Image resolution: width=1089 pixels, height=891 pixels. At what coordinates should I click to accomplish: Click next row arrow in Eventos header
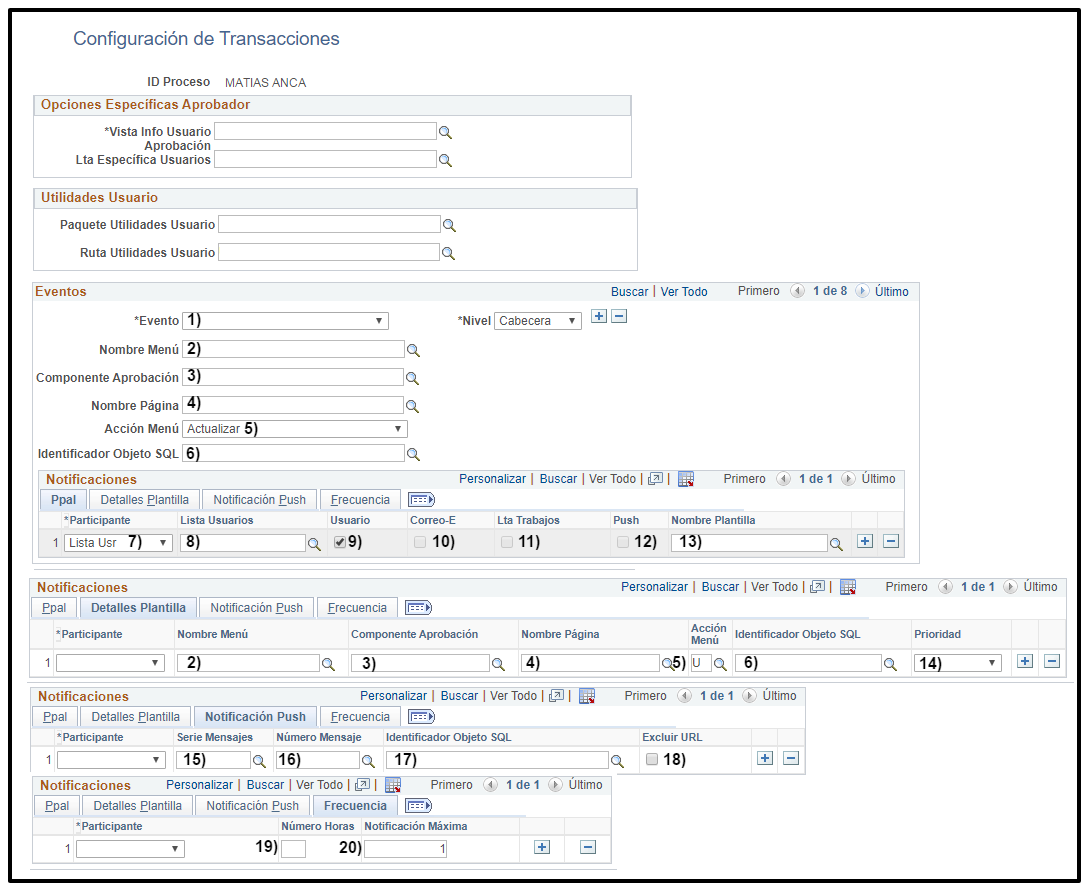(x=862, y=292)
